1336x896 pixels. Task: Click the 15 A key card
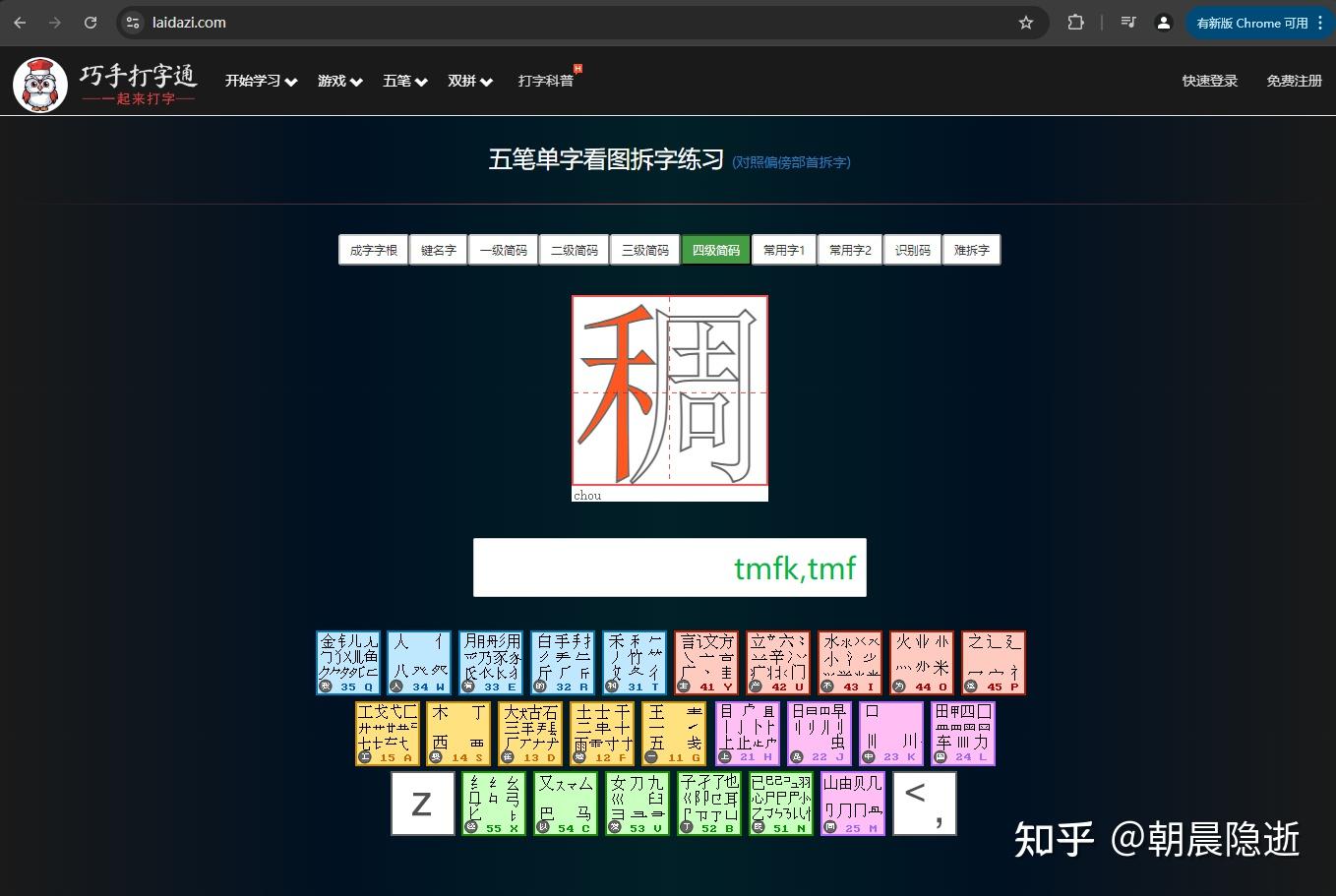[388, 733]
